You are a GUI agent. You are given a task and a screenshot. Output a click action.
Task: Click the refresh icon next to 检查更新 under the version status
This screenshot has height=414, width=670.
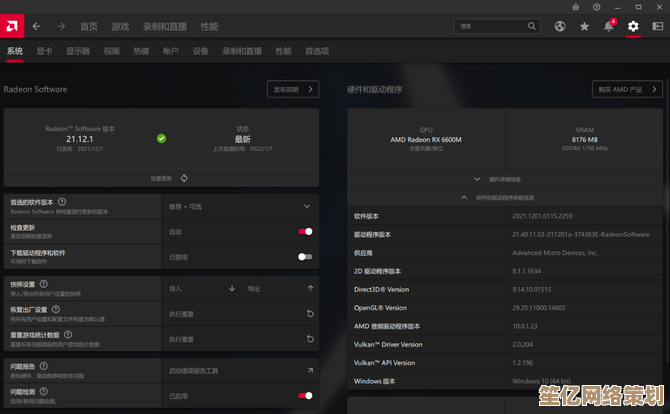click(184, 178)
